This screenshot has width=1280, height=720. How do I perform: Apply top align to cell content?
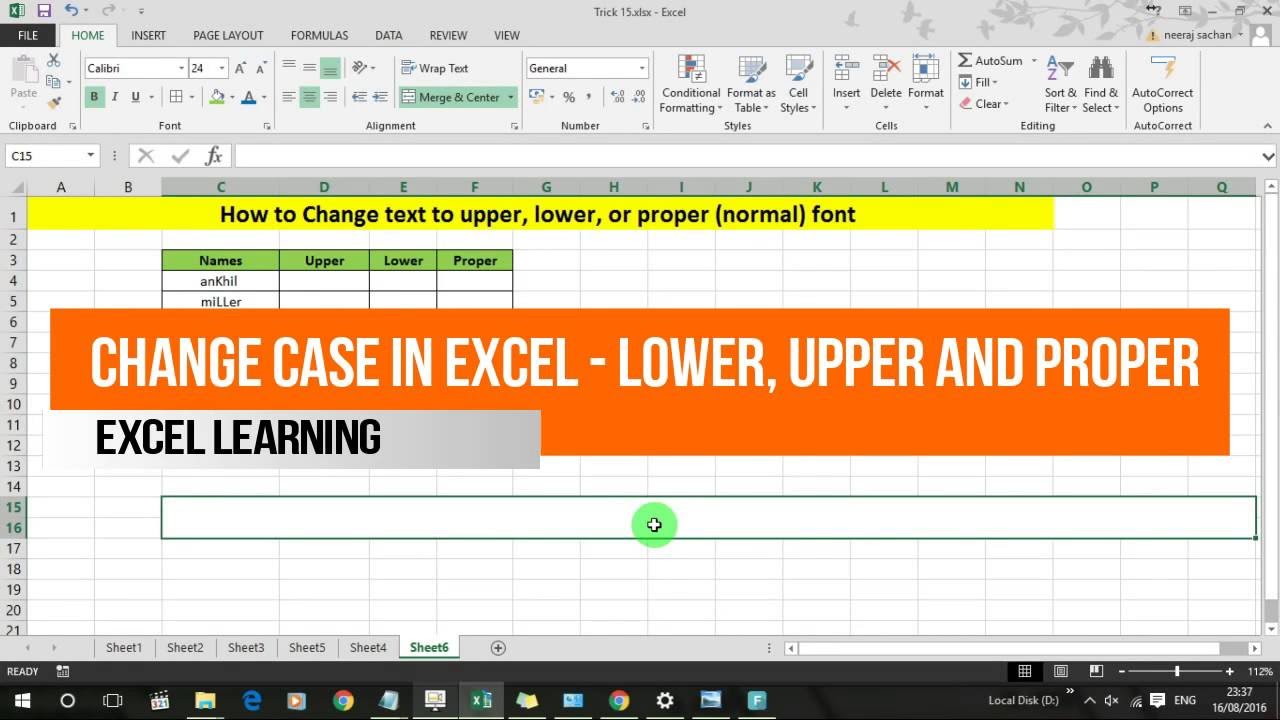(x=289, y=68)
